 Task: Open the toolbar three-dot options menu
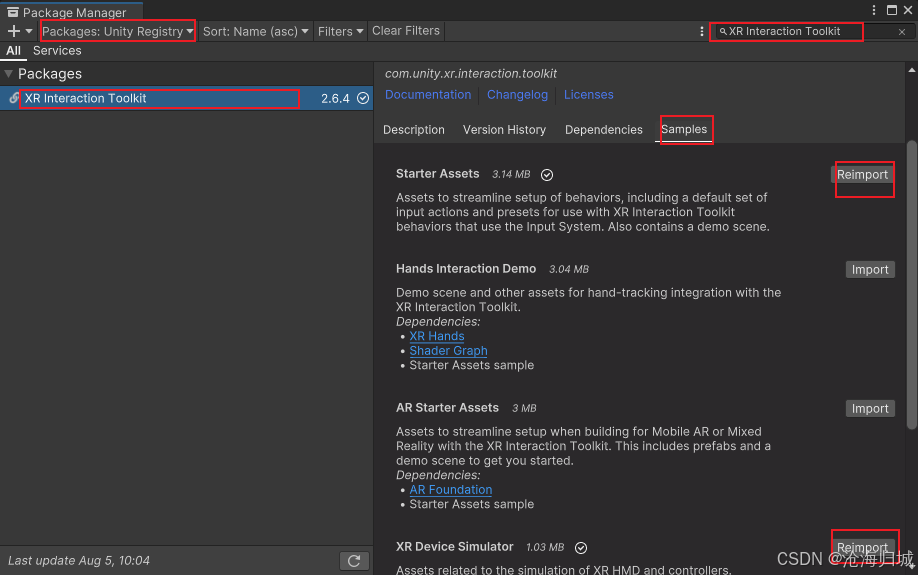[701, 32]
